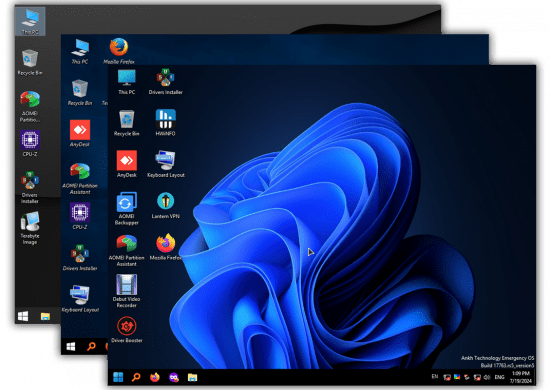This screenshot has height=390, width=550.
Task: Click the search magnifier on front taskbar
Action: point(136,377)
